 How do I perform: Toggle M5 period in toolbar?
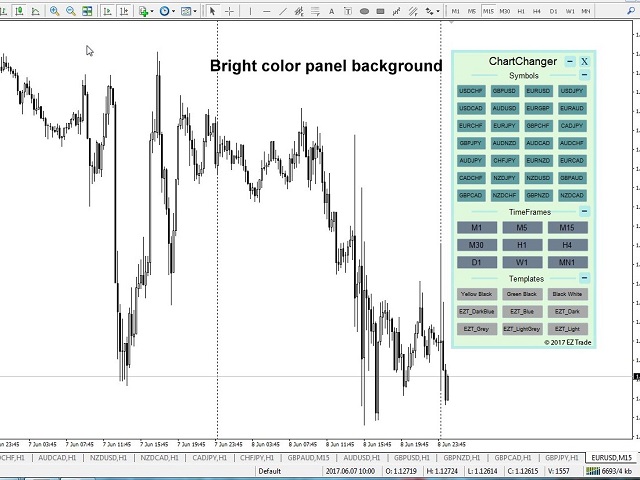[x=472, y=11]
